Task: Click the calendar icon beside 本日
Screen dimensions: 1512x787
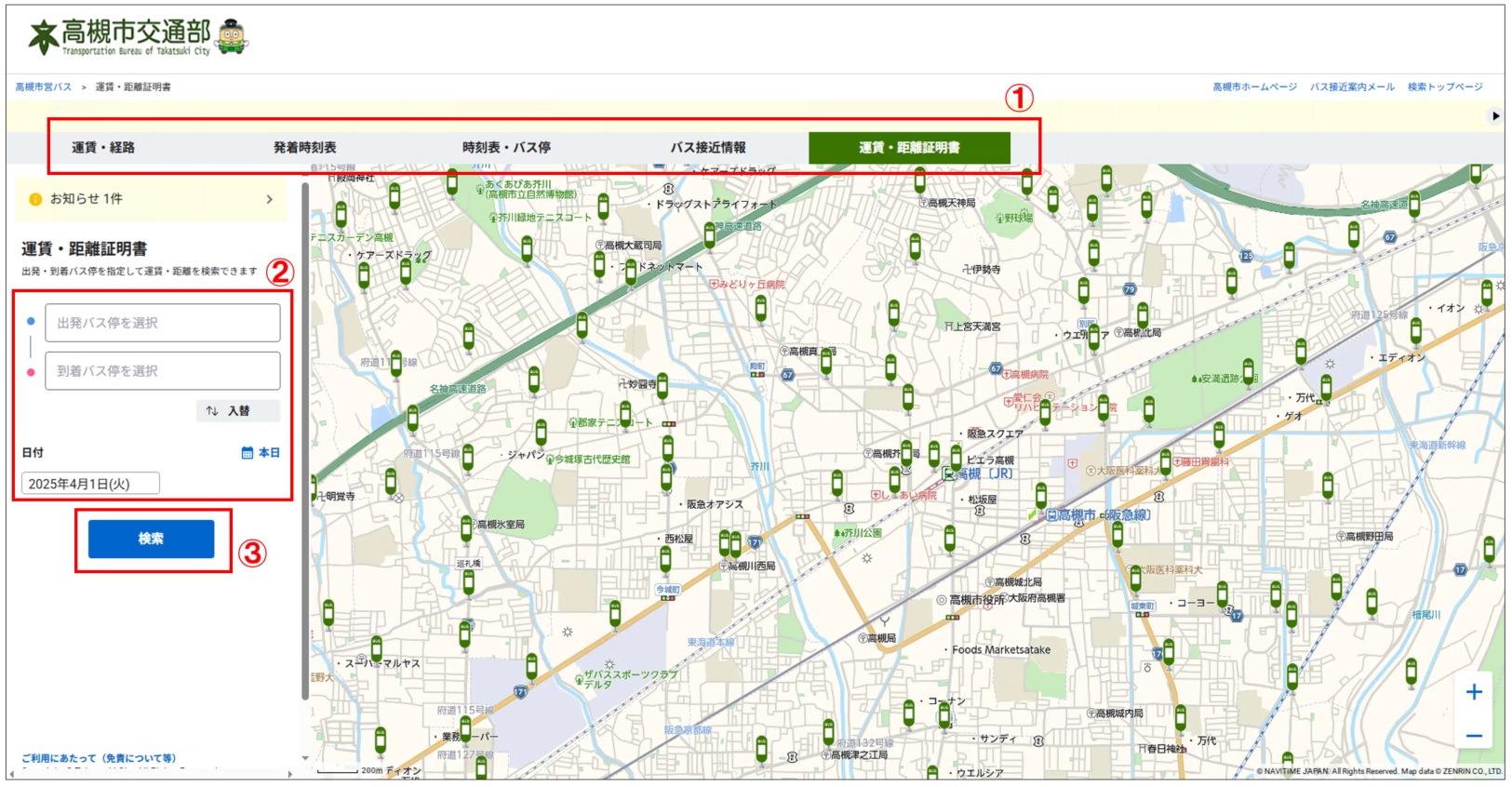Action: (x=248, y=453)
